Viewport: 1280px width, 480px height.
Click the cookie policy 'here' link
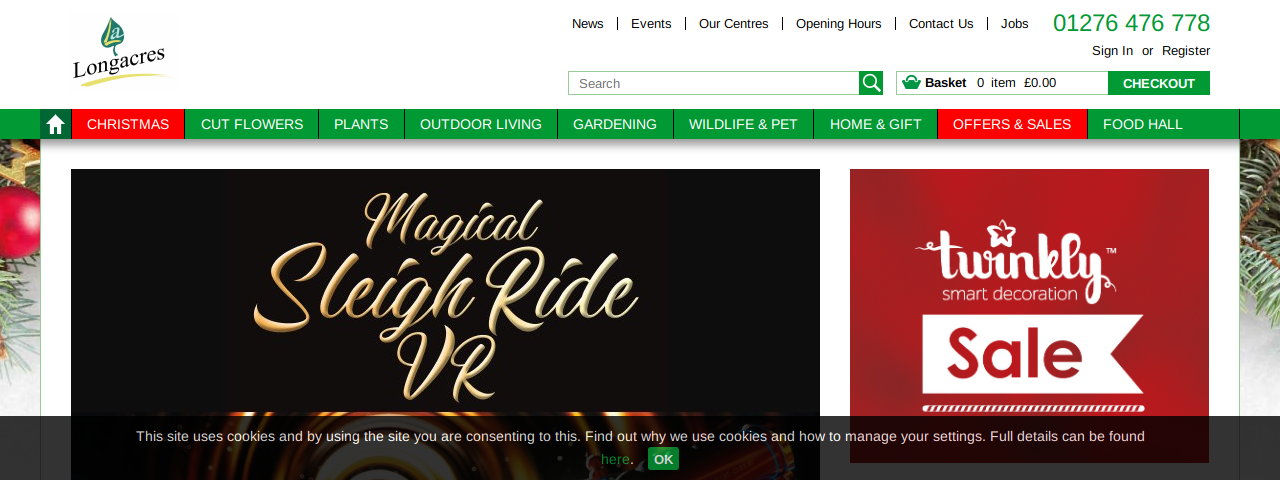pos(615,459)
